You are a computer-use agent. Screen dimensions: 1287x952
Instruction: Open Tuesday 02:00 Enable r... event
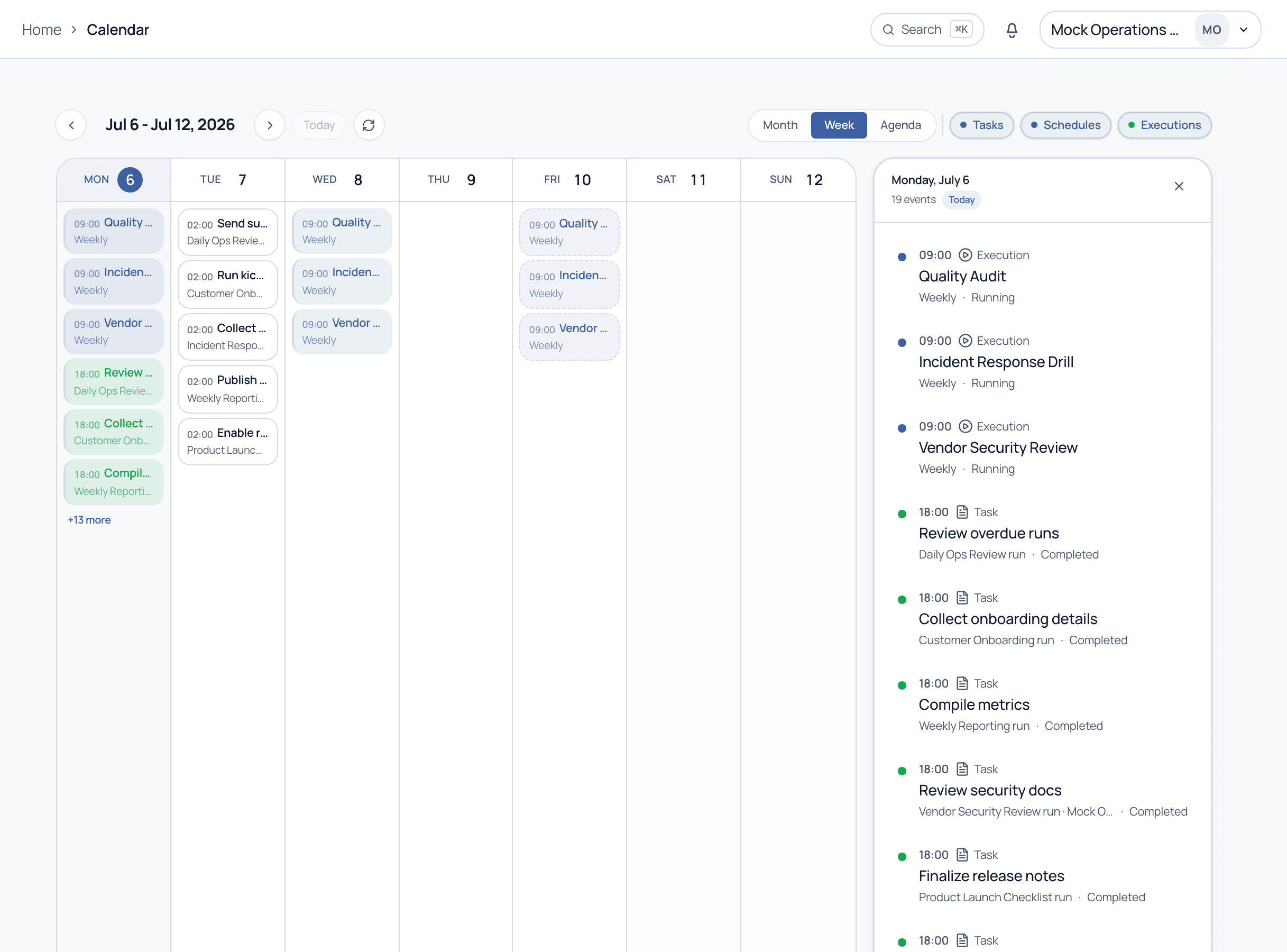click(227, 442)
